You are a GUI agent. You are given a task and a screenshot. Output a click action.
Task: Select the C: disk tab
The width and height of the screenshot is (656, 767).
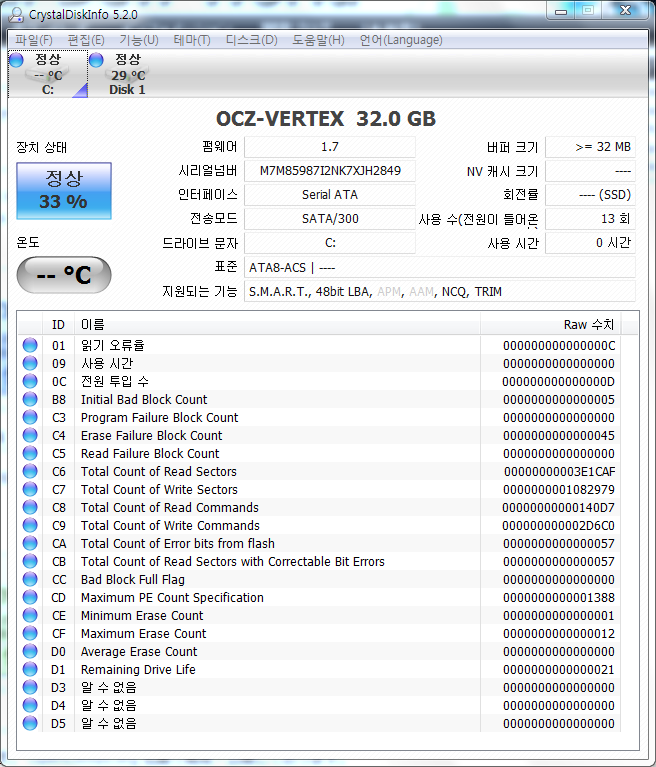coord(48,74)
